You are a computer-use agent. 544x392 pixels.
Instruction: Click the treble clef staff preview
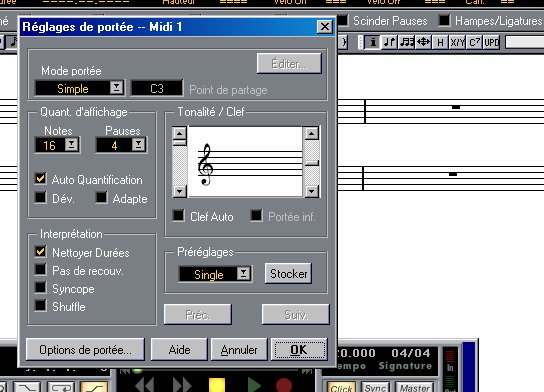coord(246,162)
